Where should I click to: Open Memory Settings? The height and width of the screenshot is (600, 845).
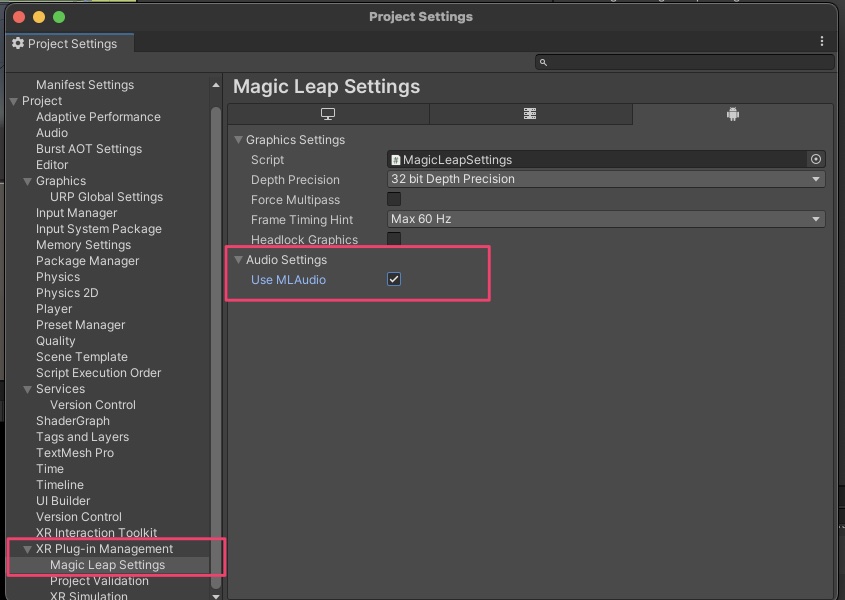84,245
